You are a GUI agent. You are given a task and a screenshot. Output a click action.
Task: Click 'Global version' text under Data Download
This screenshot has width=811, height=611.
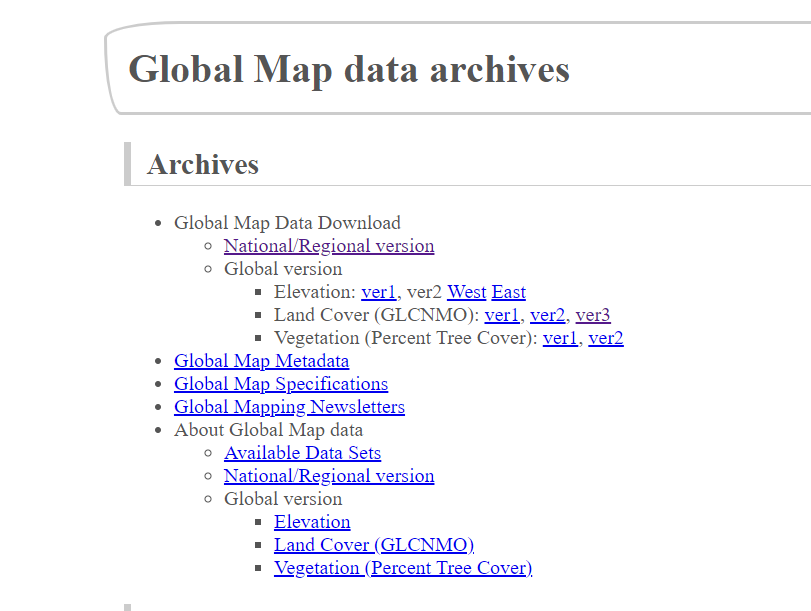point(283,269)
